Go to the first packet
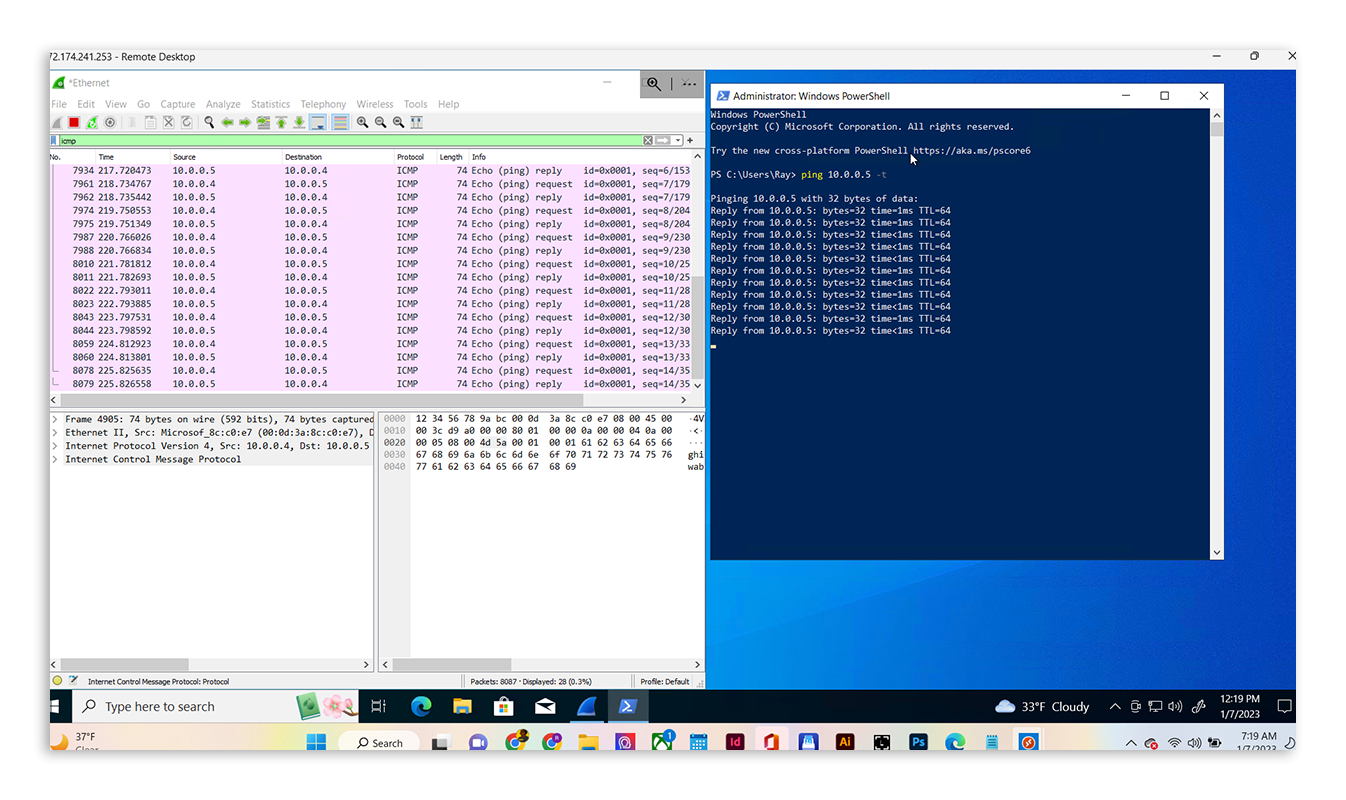The width and height of the screenshot is (1346, 800). (x=281, y=122)
